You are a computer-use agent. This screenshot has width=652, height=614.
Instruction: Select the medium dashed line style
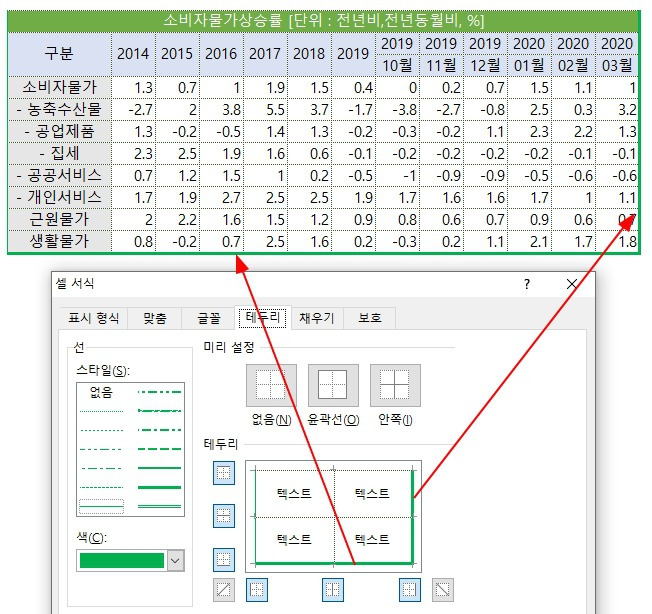point(159,449)
